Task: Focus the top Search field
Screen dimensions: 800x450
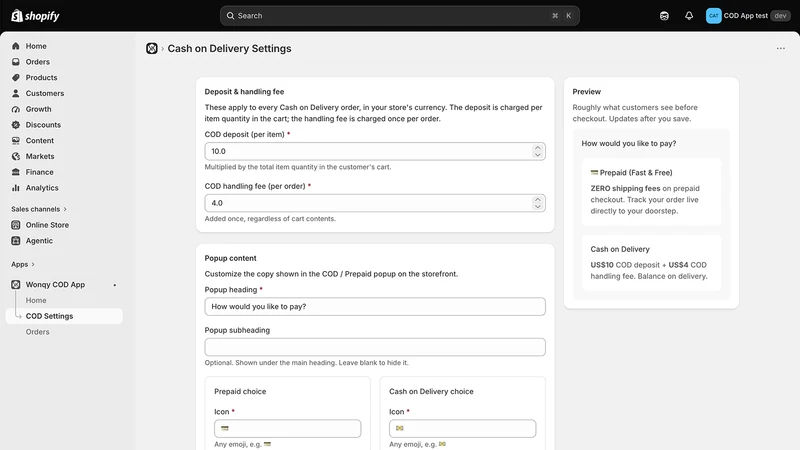Action: pyautogui.click(x=399, y=16)
